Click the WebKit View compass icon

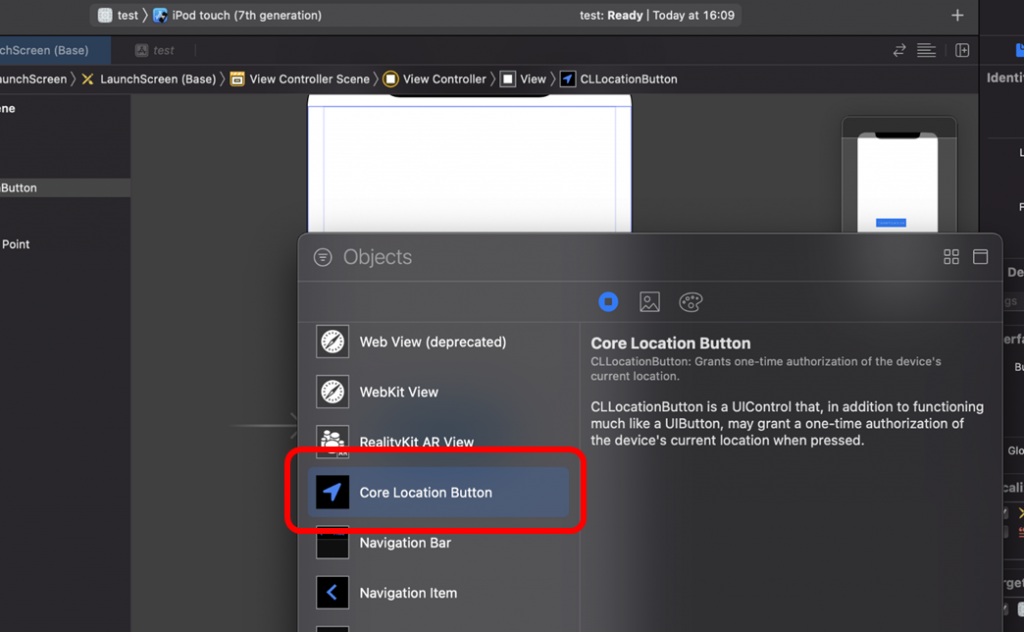point(332,392)
